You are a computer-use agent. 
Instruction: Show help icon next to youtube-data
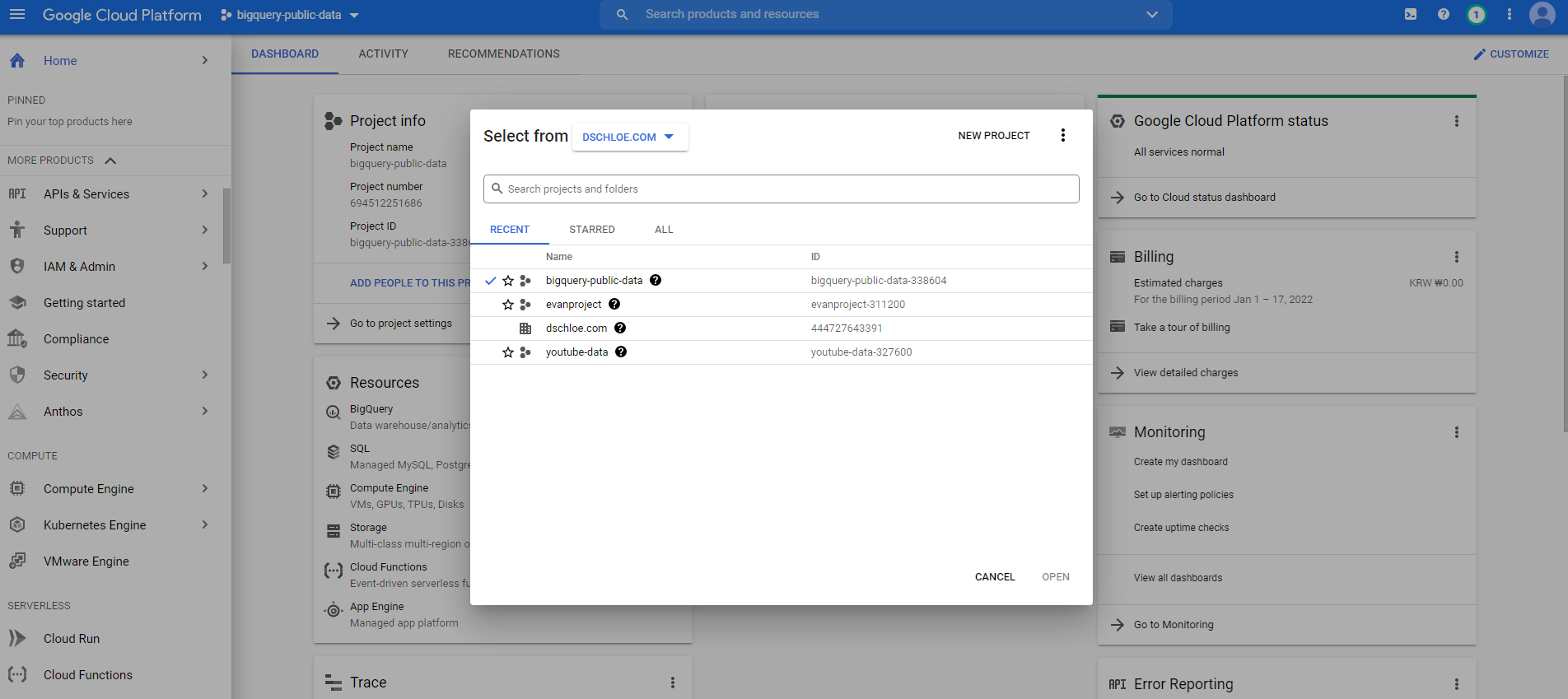(x=621, y=352)
